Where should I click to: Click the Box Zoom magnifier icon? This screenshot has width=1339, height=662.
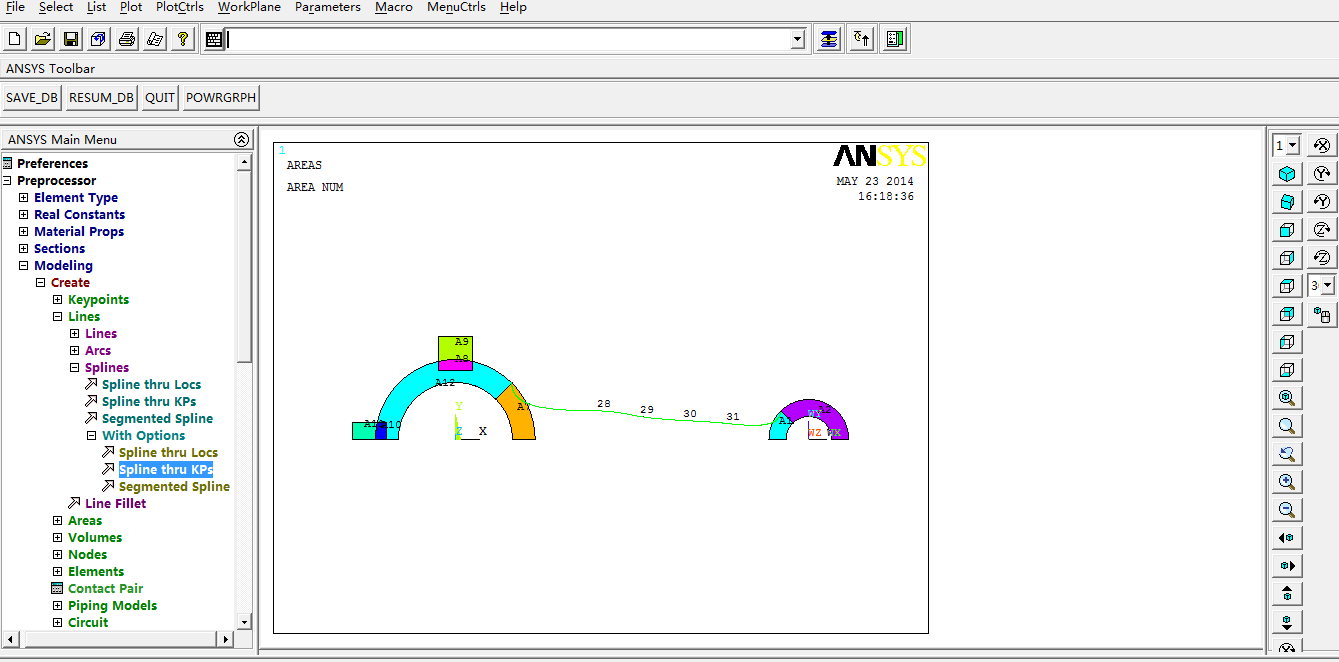point(1287,426)
